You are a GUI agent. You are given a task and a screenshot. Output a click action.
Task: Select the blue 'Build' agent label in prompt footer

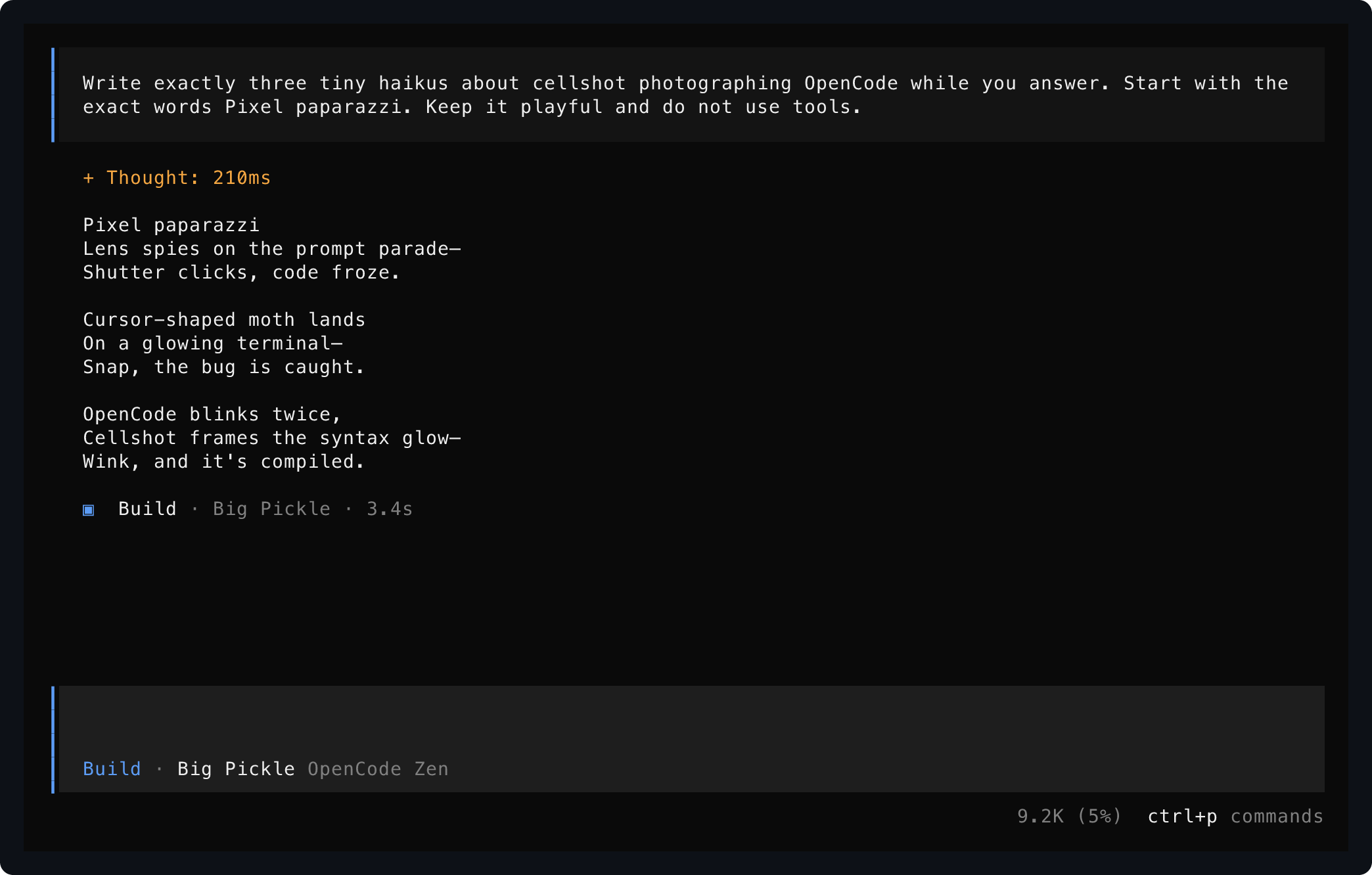tap(112, 769)
